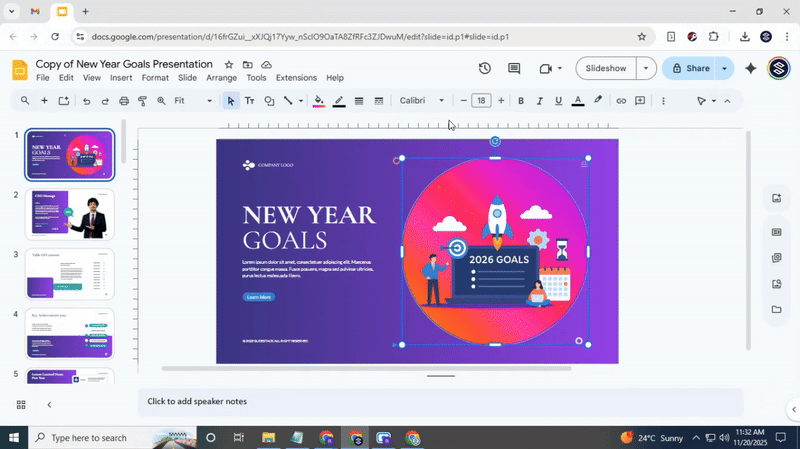Click the paint format roller icon
The height and width of the screenshot is (449, 800).
click(143, 101)
